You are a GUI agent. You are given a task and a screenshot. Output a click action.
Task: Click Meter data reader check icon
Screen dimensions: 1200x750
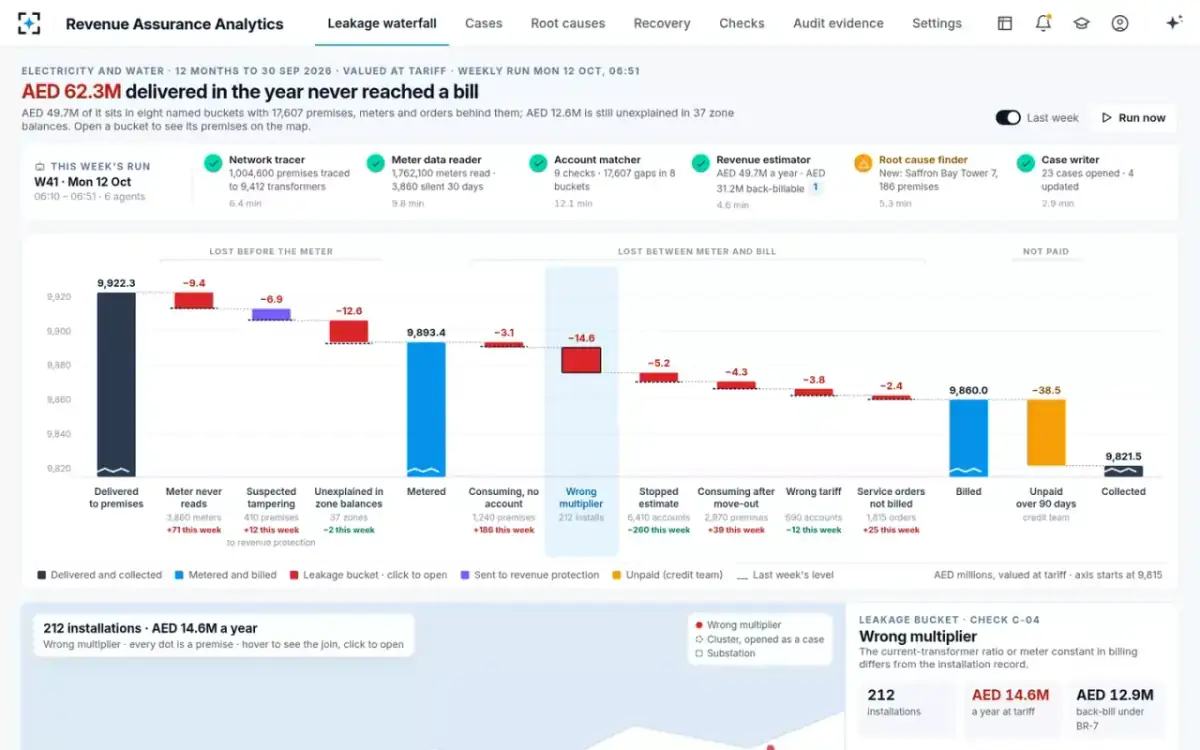point(375,163)
